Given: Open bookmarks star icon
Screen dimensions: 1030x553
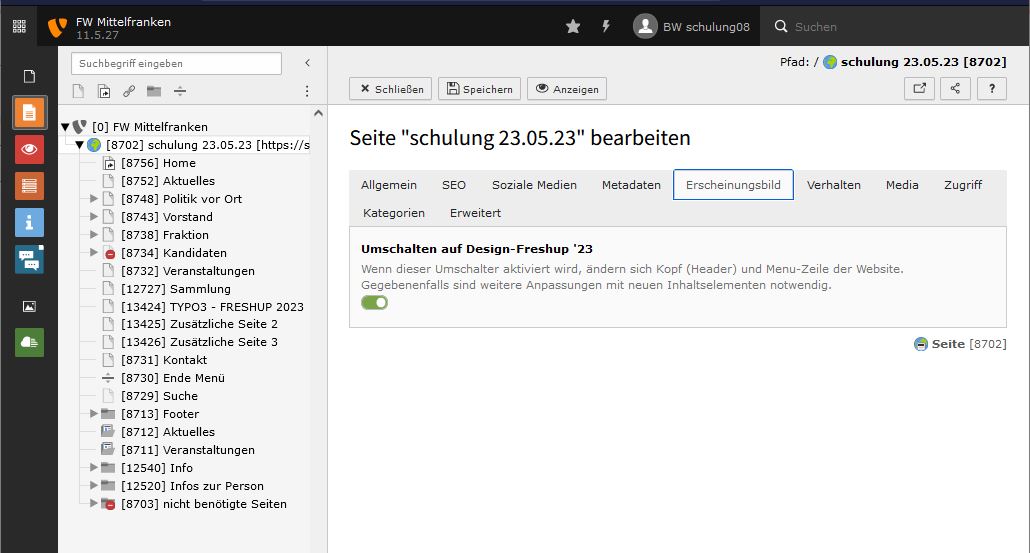Looking at the screenshot, I should 573,26.
